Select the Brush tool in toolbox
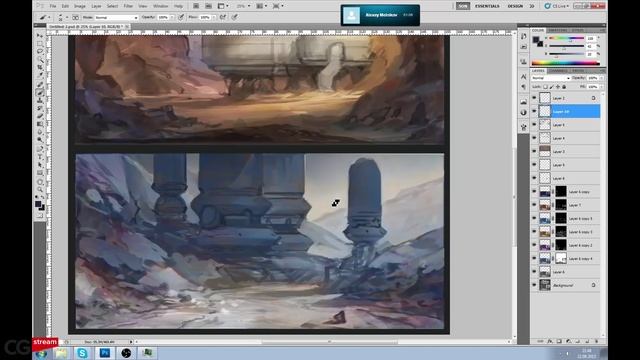640x360 pixels. point(40,93)
